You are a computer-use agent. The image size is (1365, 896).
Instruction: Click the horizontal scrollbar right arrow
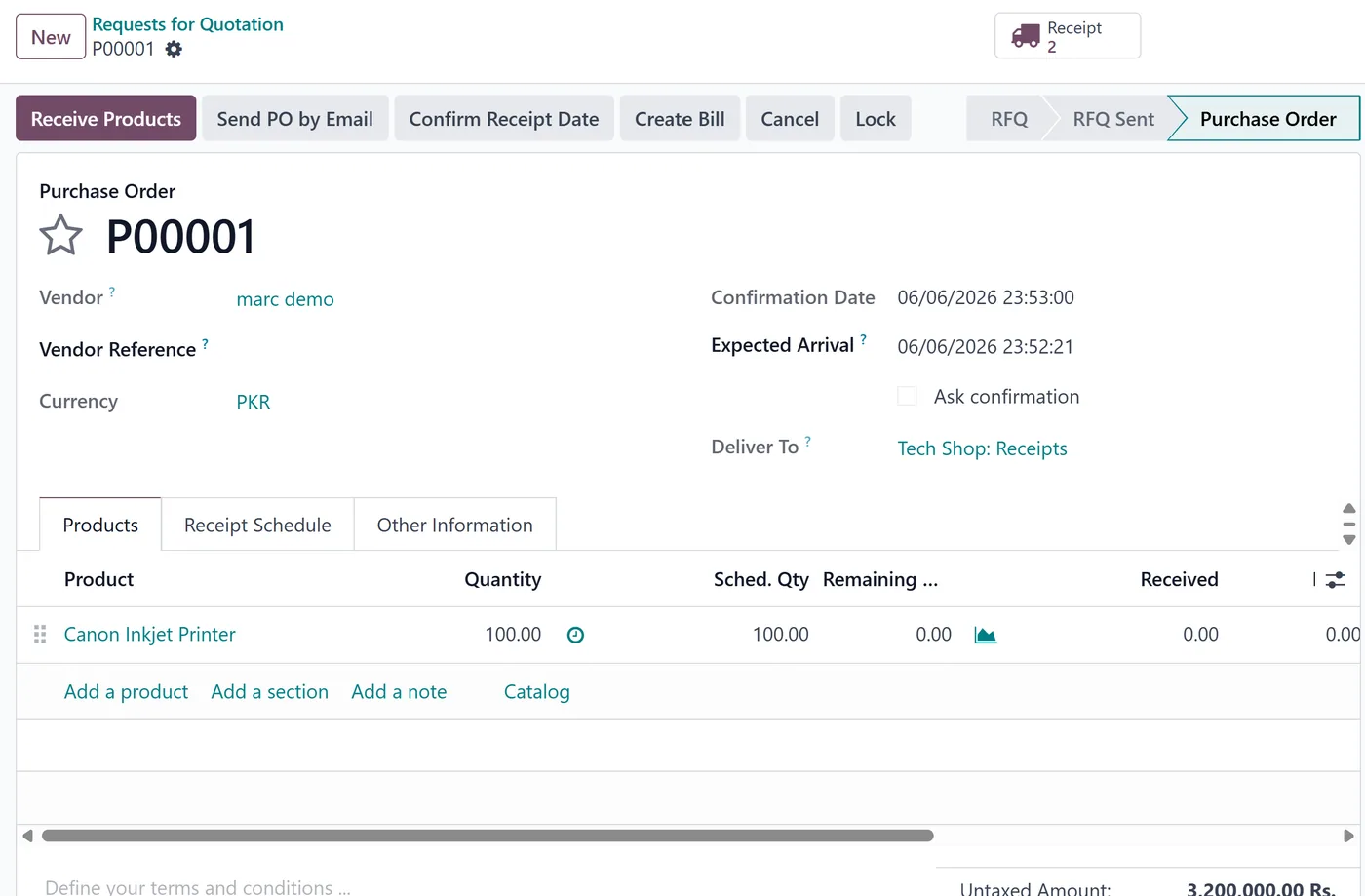[1348, 836]
